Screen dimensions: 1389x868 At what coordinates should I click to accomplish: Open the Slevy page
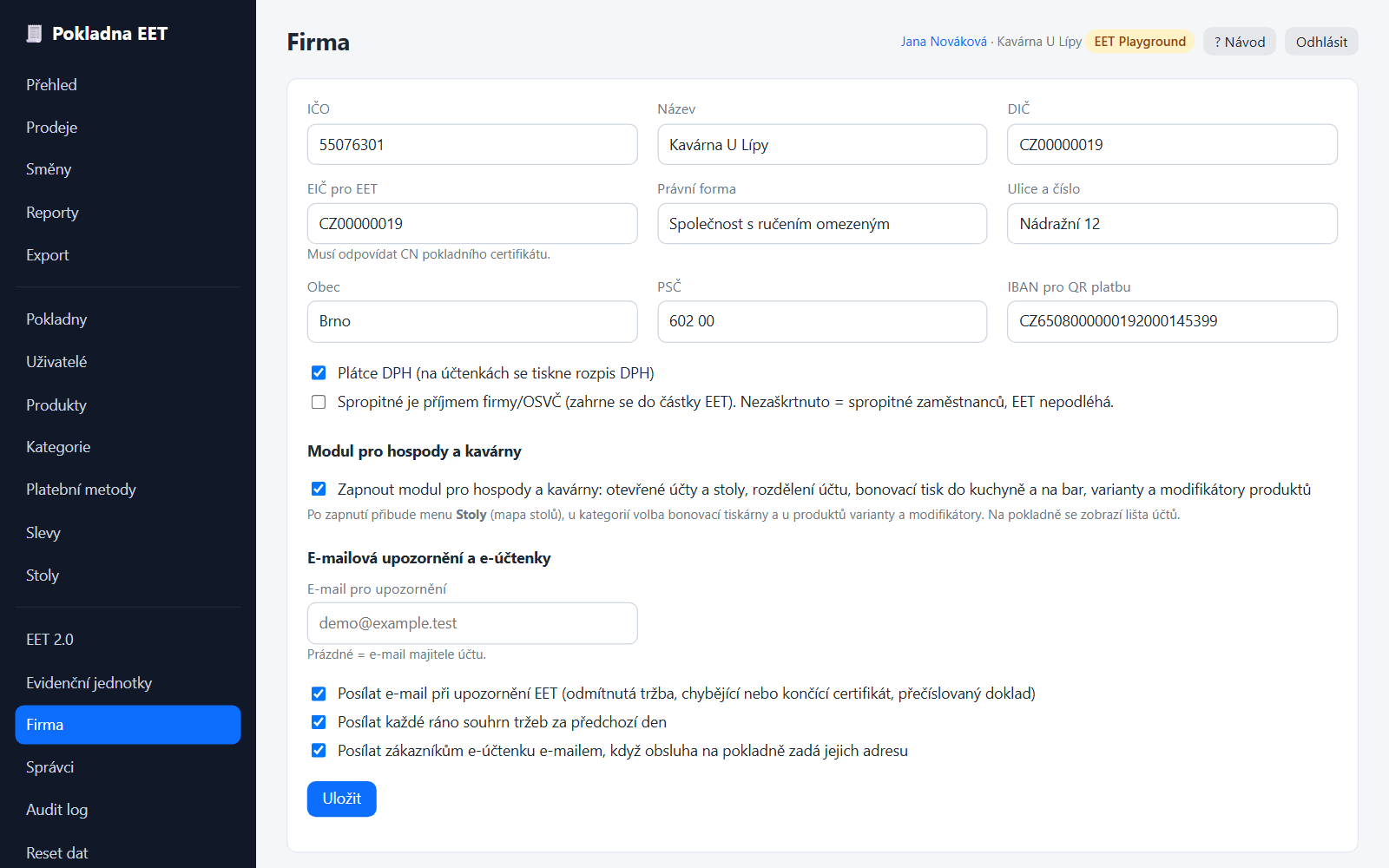128,533
